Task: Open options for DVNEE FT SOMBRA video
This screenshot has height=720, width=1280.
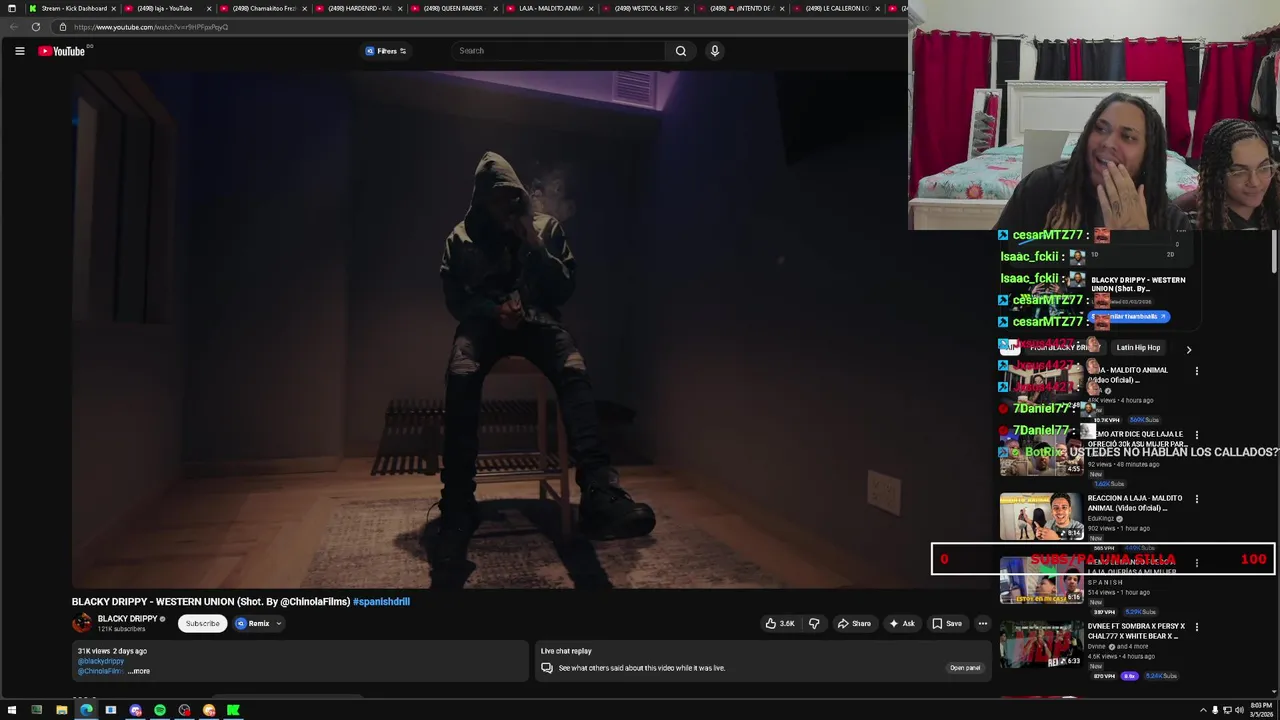Action: point(1196,627)
